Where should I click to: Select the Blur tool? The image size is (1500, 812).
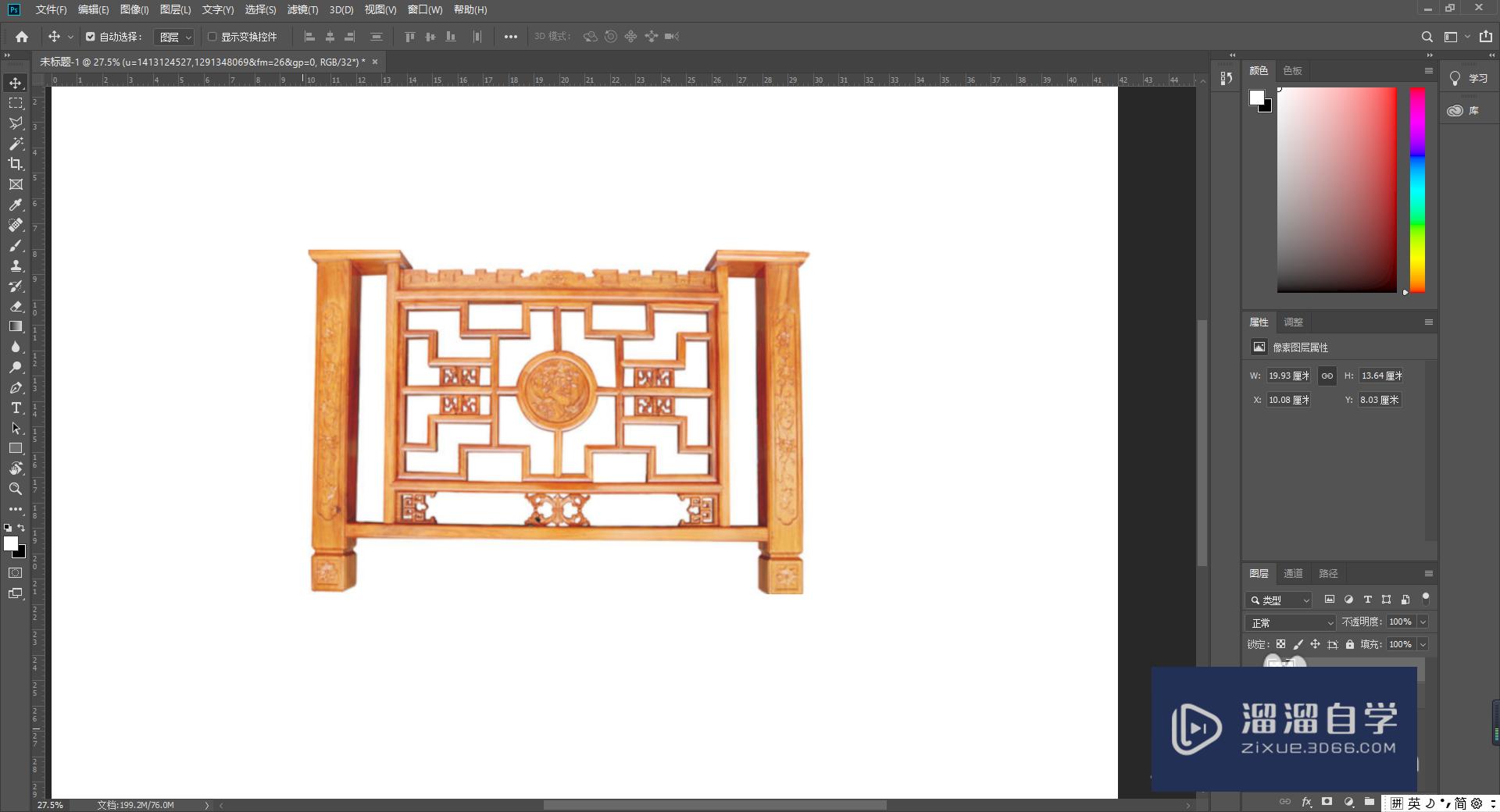16,347
